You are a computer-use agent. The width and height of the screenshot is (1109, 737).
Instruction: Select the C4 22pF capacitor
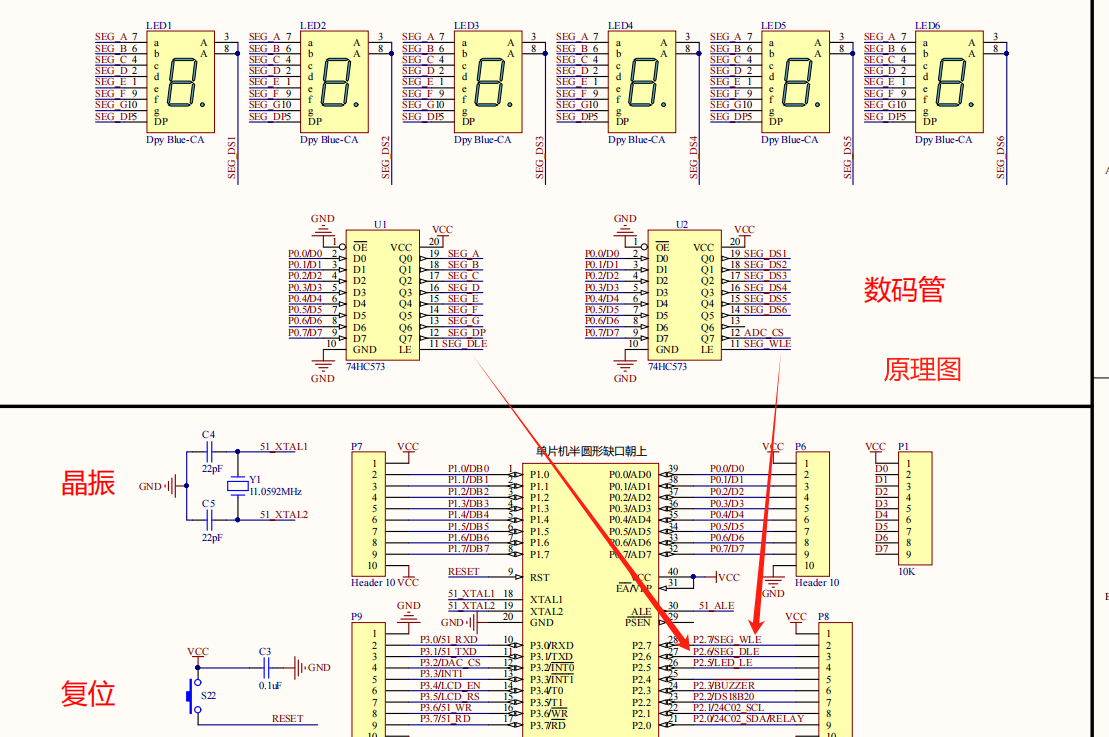click(209, 452)
